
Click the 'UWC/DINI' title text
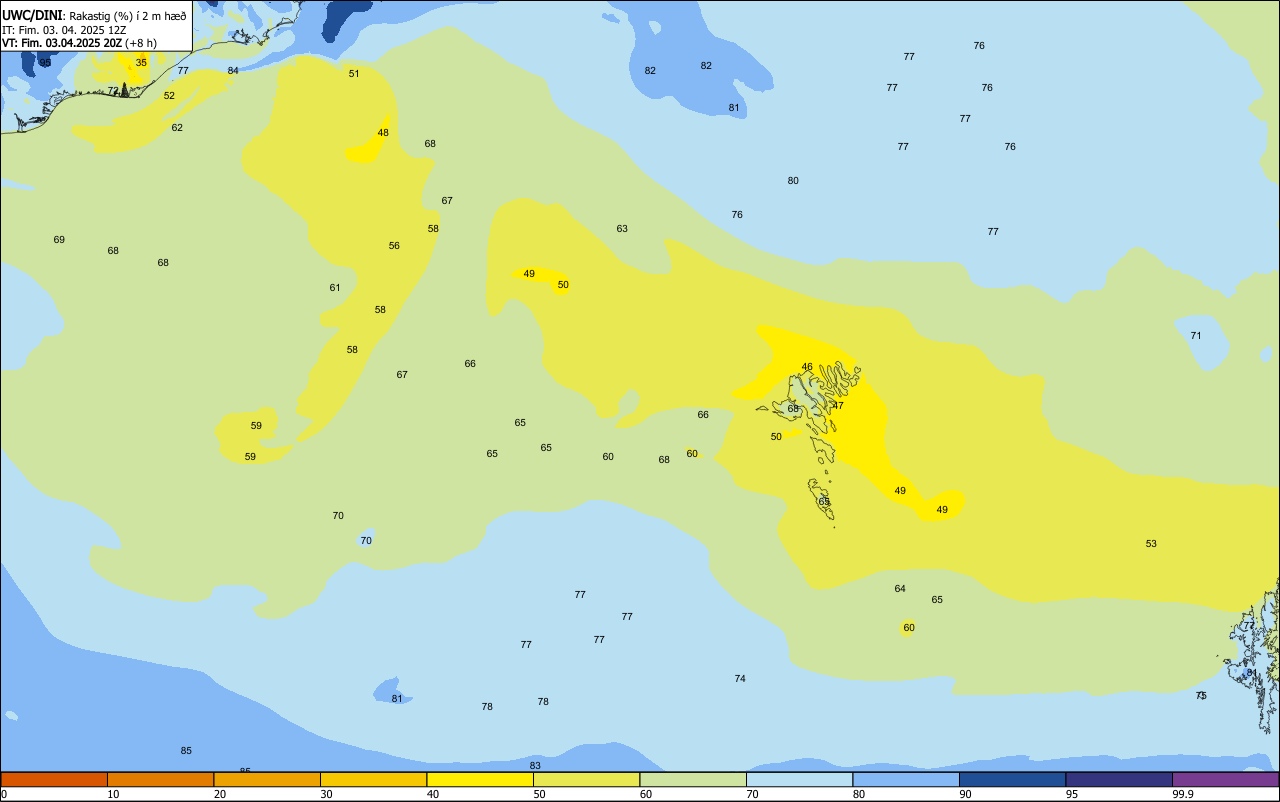[32, 15]
